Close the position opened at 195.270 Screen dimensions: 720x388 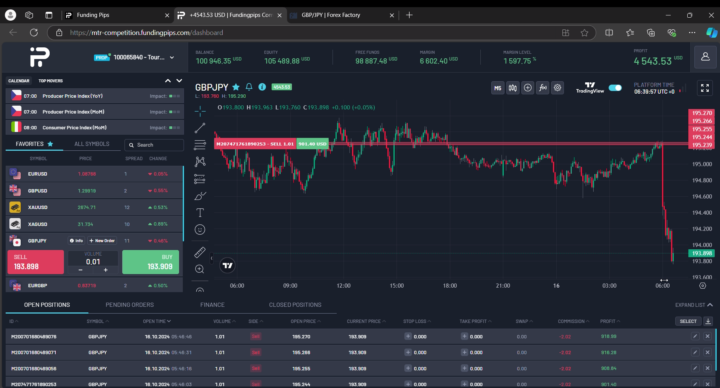pyautogui.click(x=708, y=337)
